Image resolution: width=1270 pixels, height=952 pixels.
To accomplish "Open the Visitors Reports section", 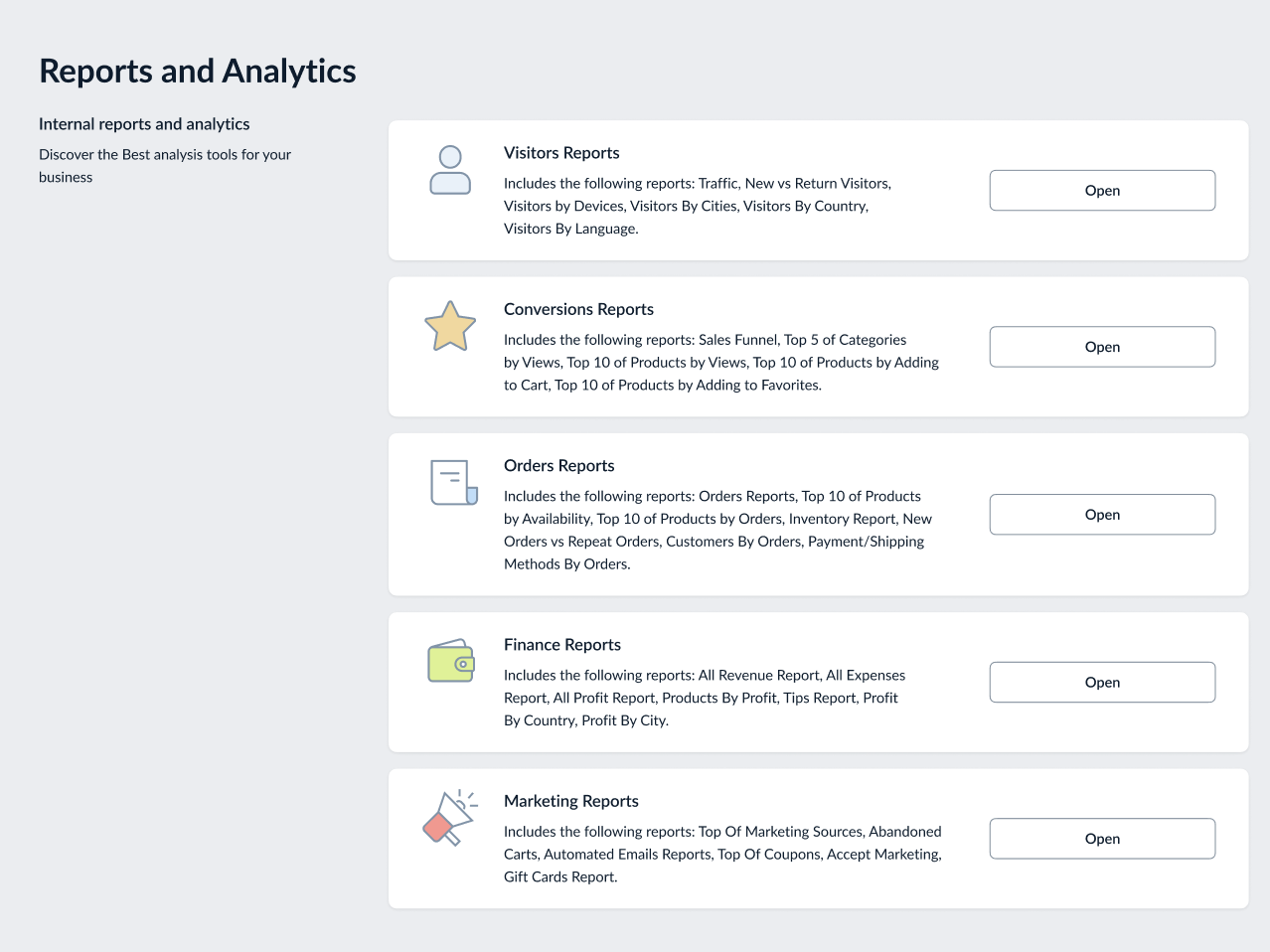I will click(1102, 190).
